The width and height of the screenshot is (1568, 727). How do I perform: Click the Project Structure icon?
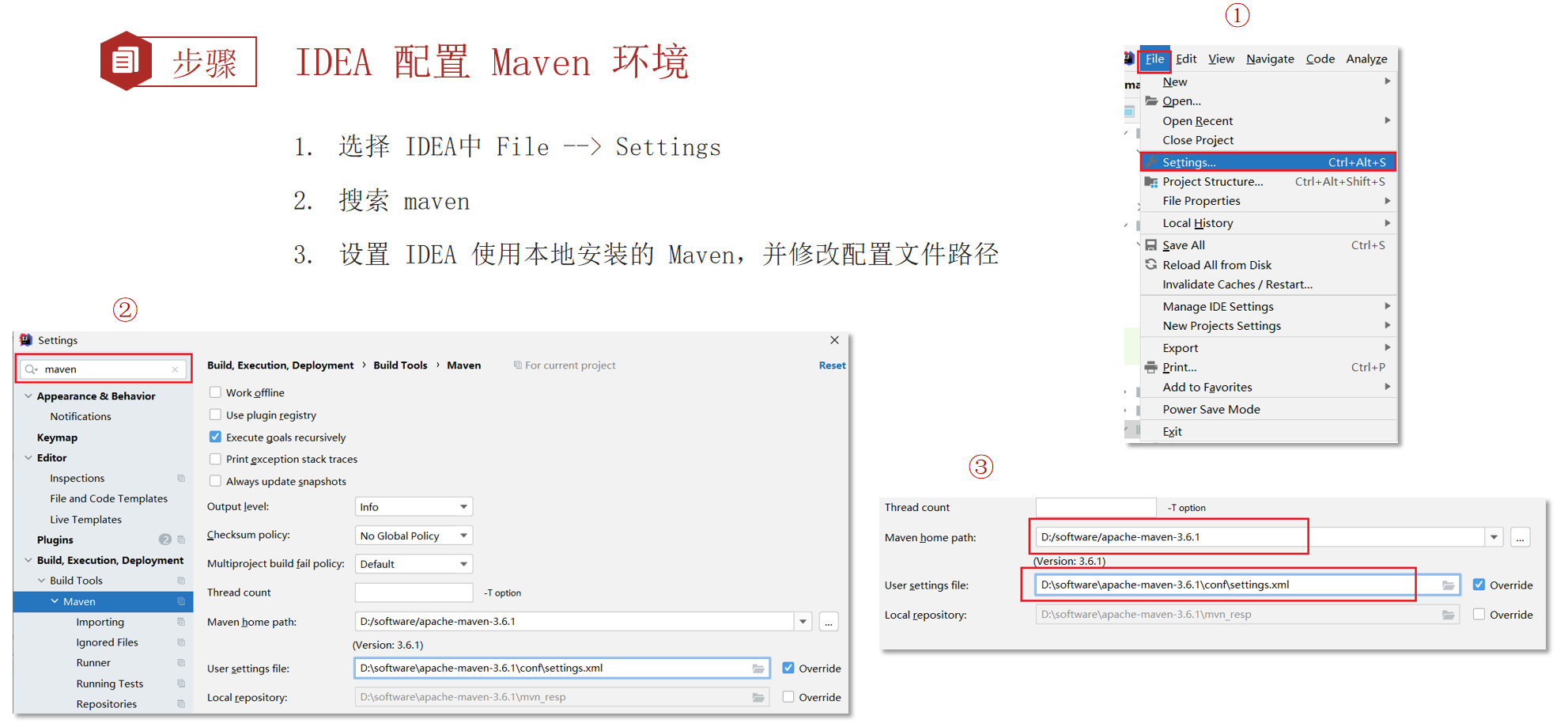1151,182
